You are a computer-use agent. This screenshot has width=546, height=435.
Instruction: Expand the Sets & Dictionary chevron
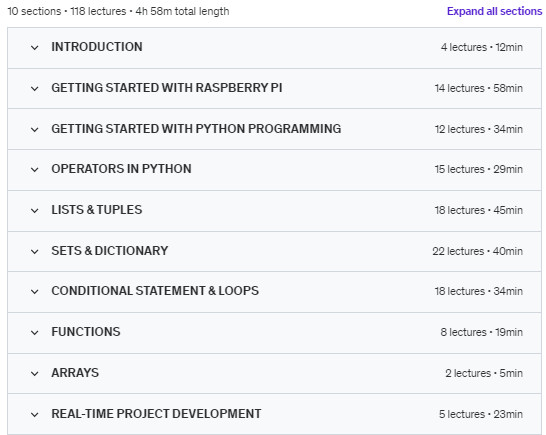34,251
